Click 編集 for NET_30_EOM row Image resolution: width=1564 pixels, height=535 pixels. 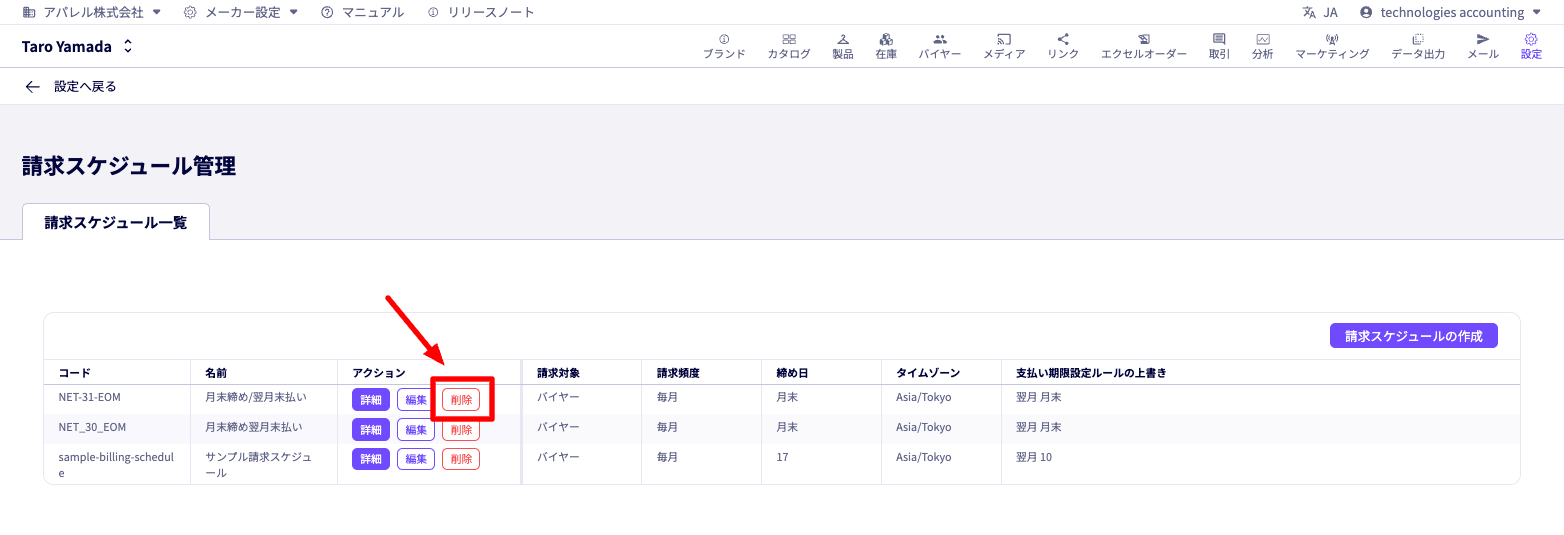click(x=416, y=430)
